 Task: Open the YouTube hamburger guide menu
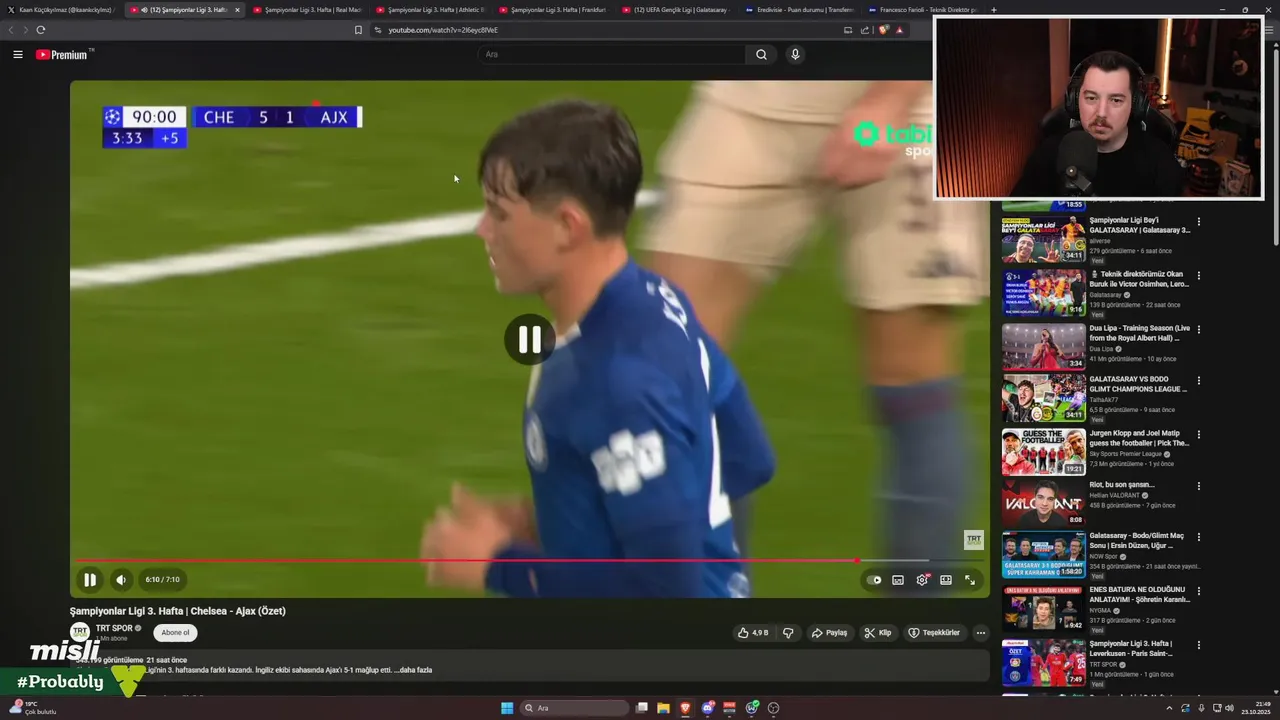click(18, 55)
